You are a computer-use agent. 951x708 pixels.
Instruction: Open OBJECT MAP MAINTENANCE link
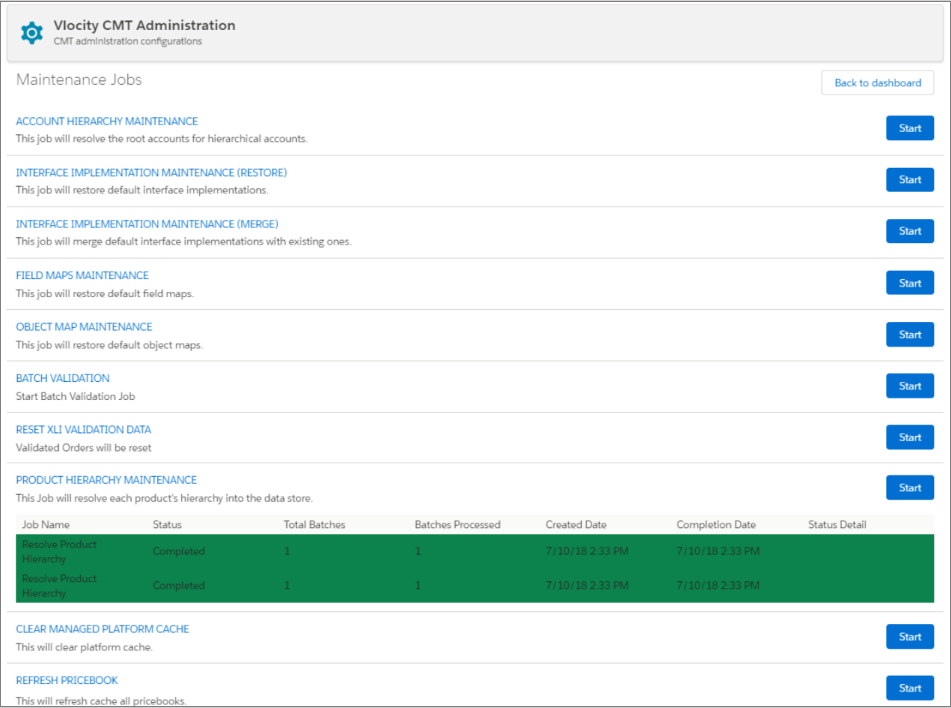pos(84,327)
